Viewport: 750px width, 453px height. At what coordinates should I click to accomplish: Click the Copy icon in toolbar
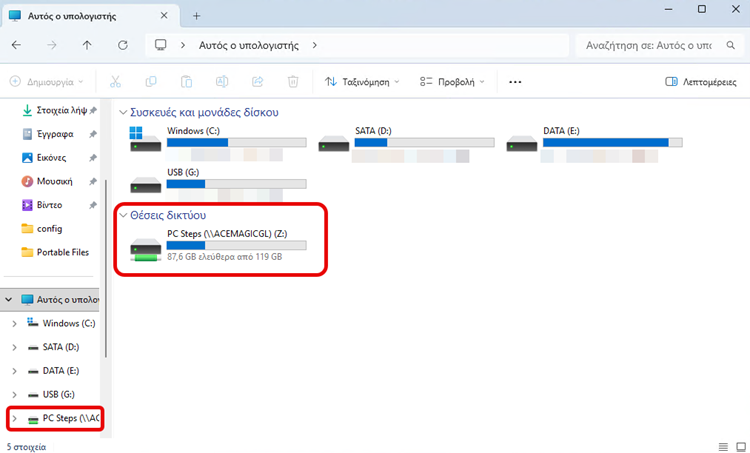(x=151, y=82)
